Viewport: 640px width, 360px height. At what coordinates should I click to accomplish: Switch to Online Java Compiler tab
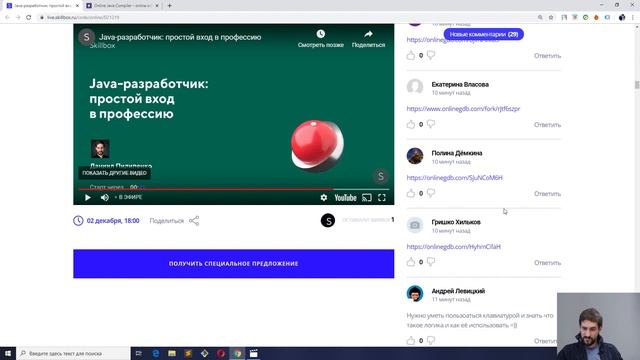click(122, 6)
